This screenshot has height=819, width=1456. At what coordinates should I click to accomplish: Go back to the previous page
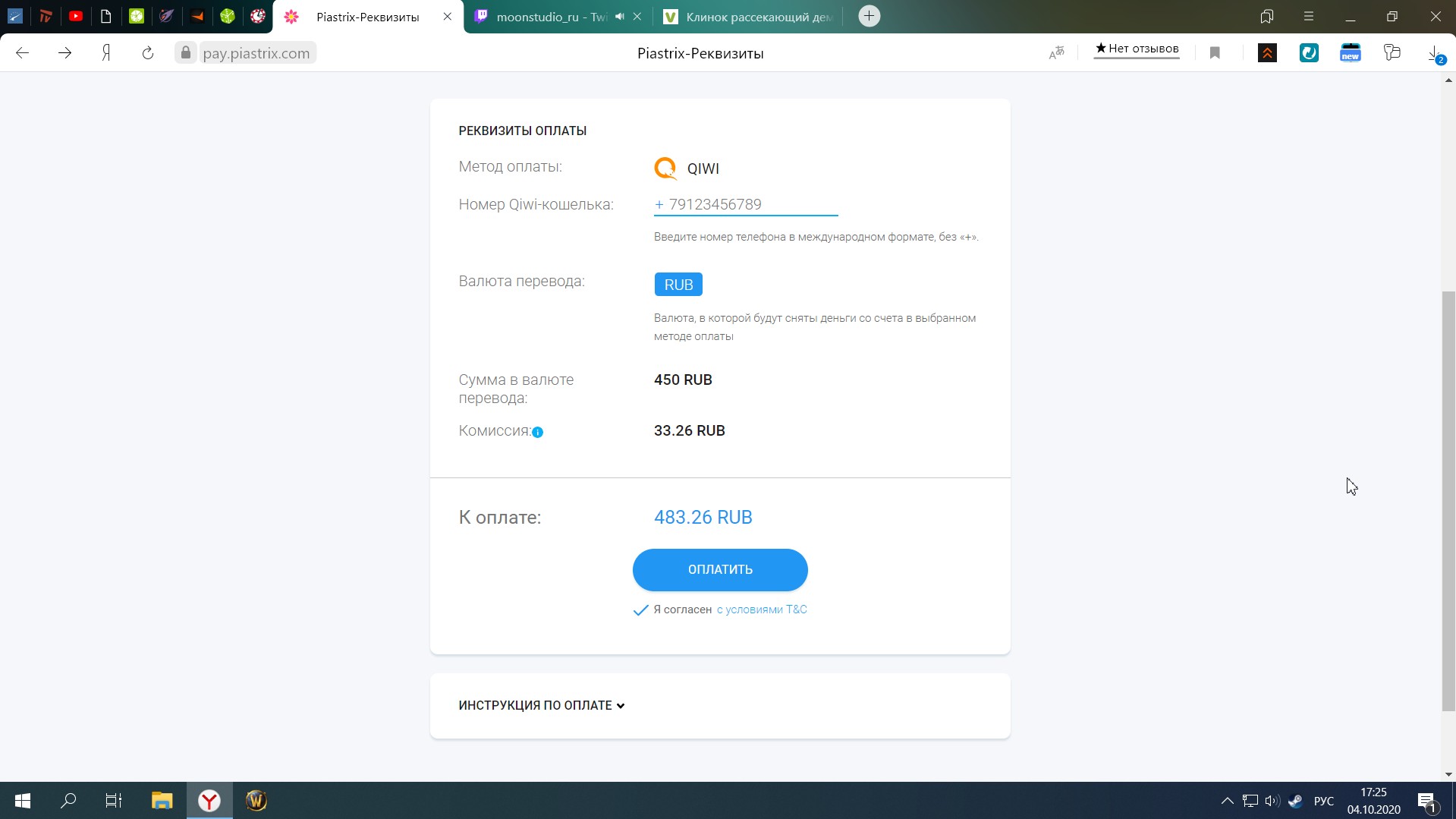point(23,53)
